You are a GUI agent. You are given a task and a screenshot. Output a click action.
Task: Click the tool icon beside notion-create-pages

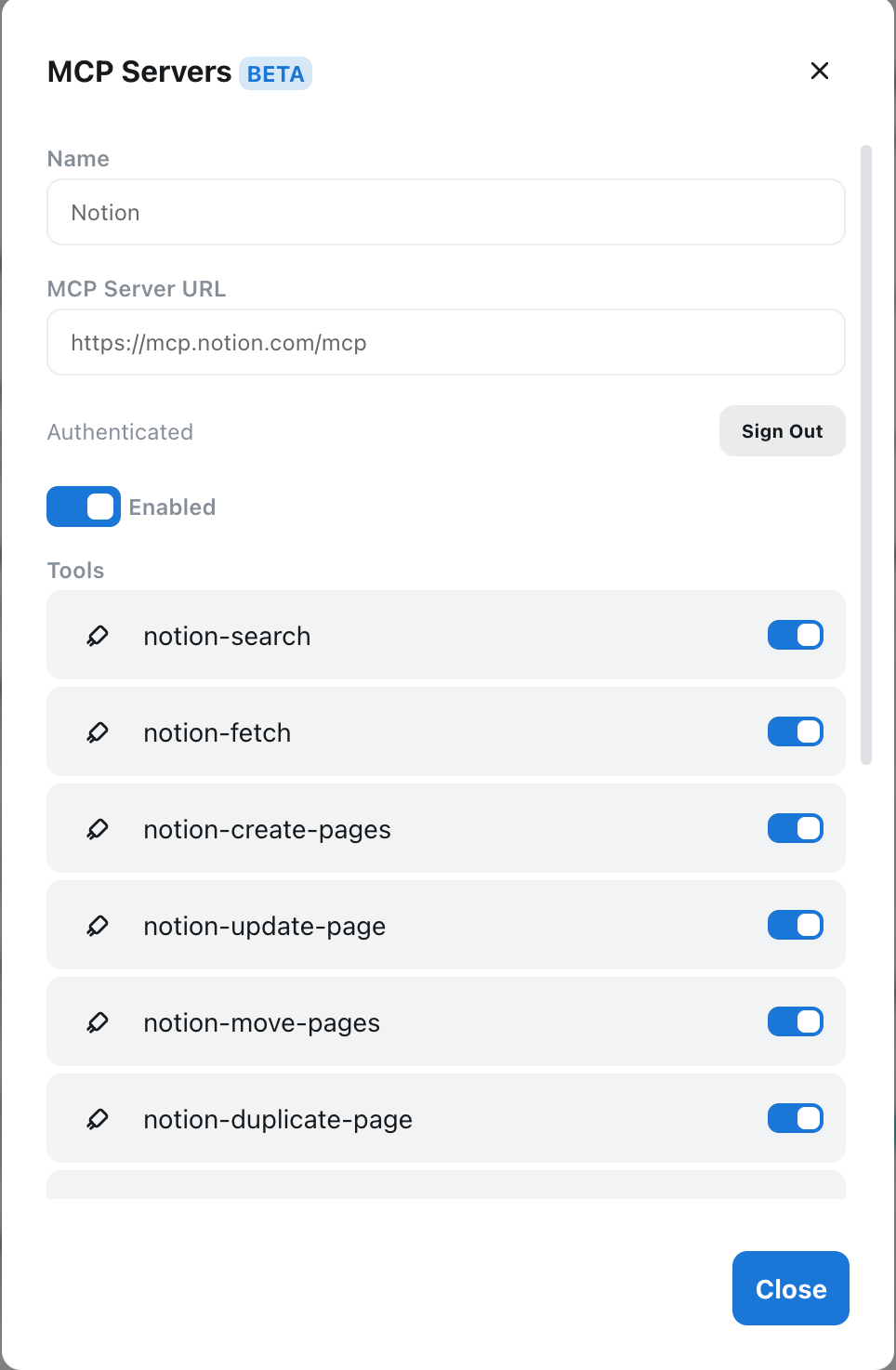coord(98,829)
